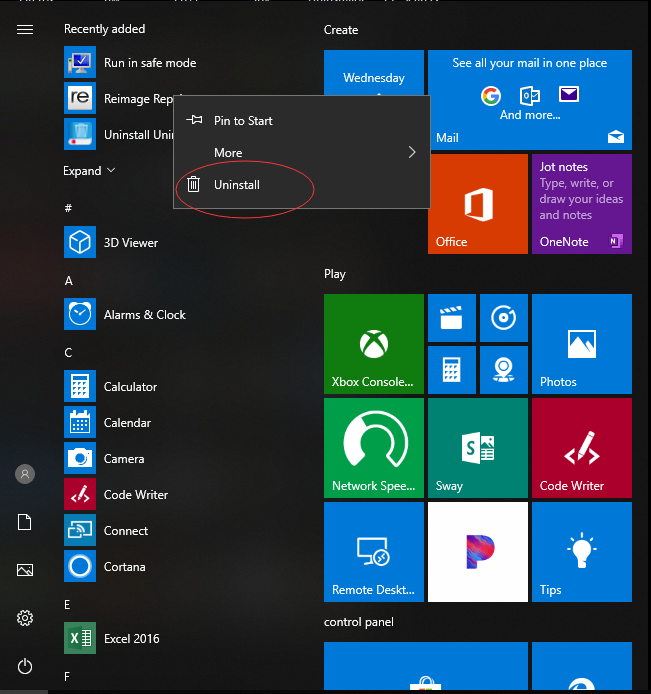Open the More submenu arrow
This screenshot has width=651, height=694.
point(412,152)
